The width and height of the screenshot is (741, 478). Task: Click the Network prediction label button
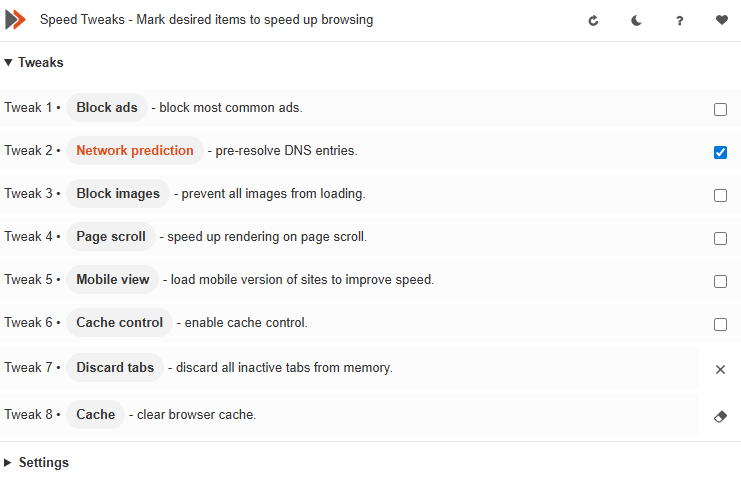point(135,151)
